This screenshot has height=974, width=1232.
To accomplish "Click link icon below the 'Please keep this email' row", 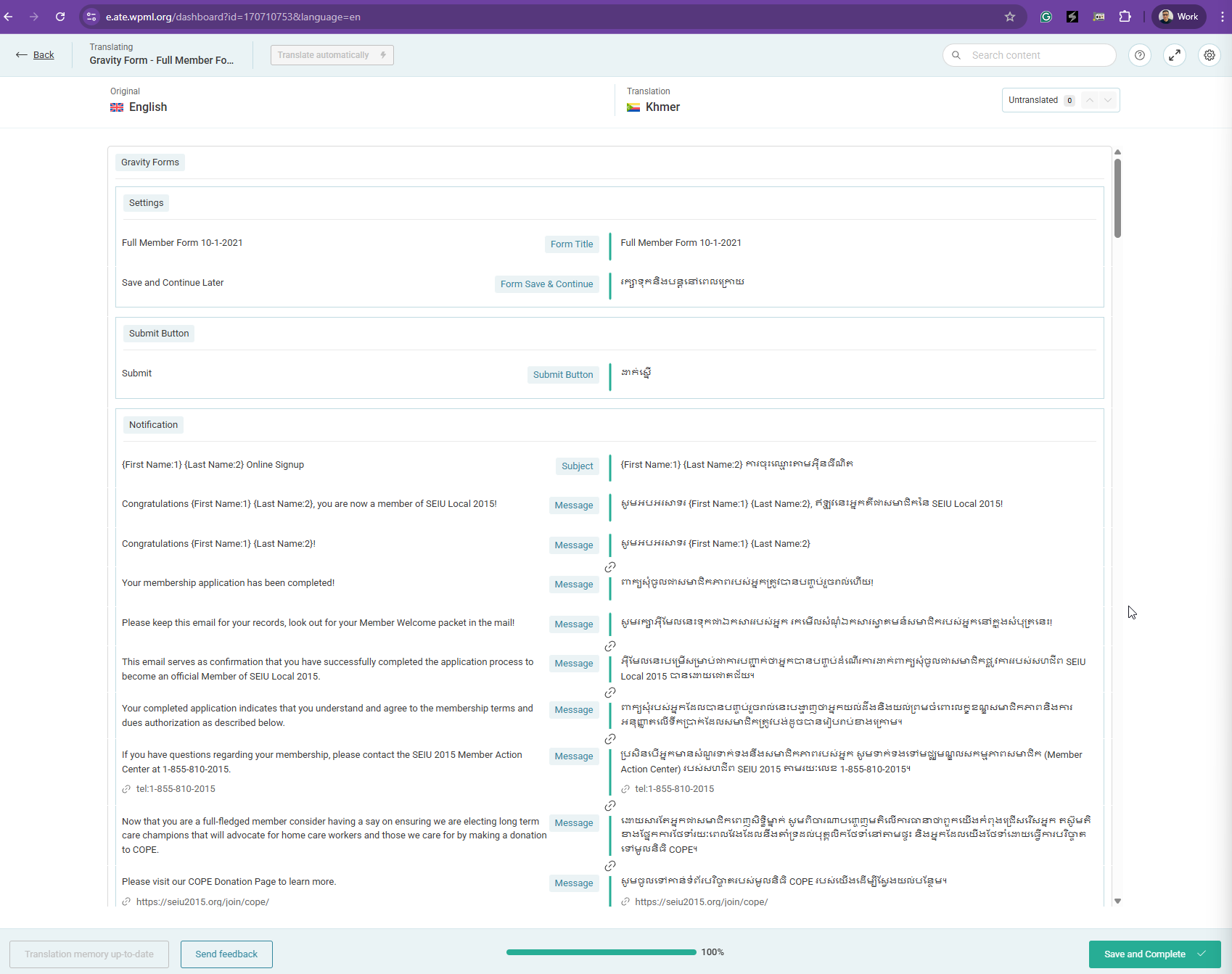I will coord(610,646).
